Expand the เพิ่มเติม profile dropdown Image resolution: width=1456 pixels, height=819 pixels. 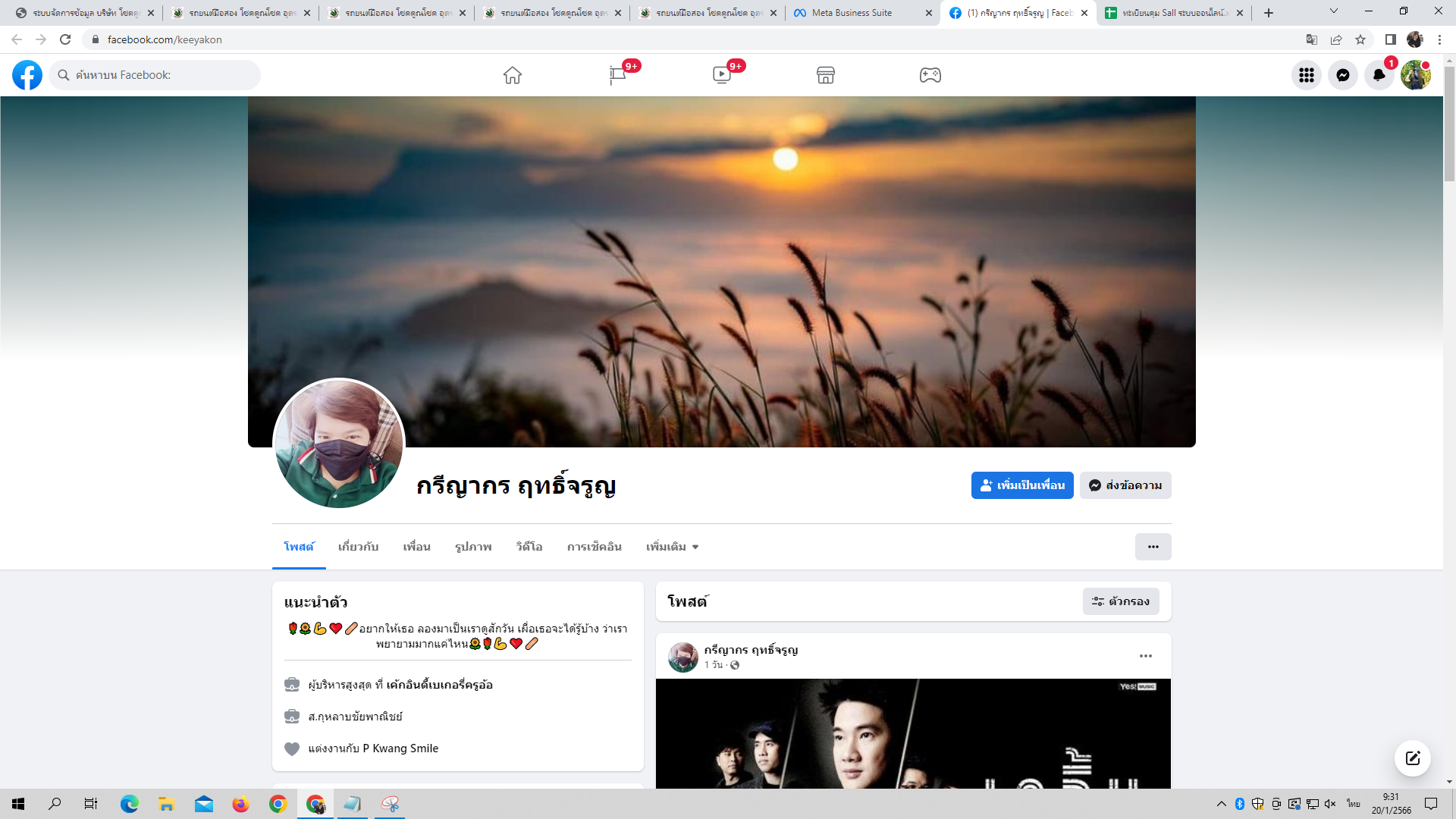pyautogui.click(x=672, y=547)
